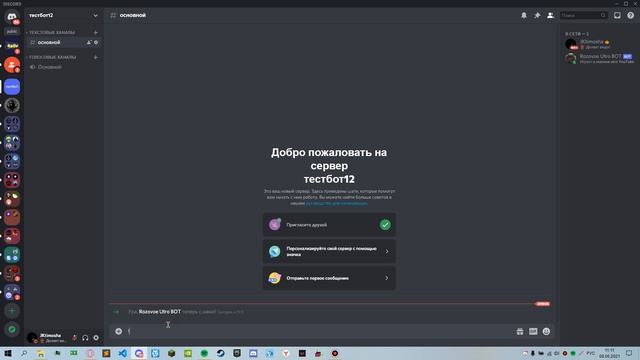Click the first member with crown in member list
This screenshot has height=360, width=640.
599,44
